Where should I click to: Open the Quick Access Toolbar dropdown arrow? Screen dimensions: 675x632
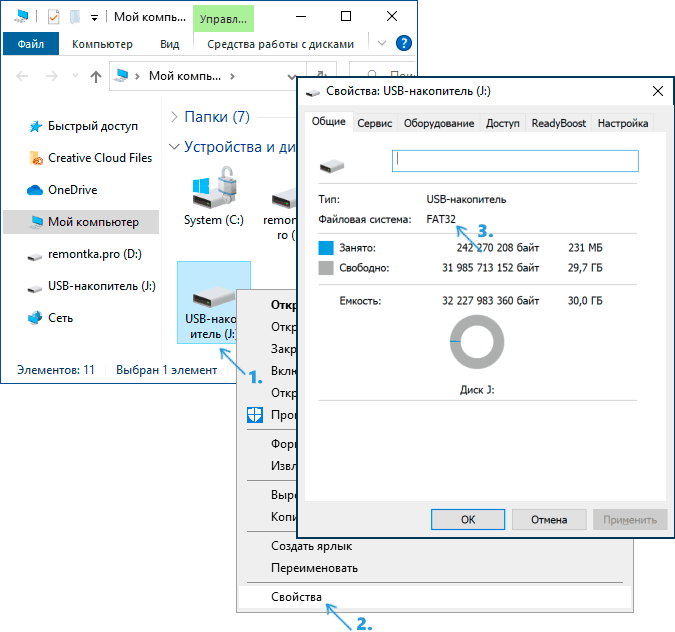pyautogui.click(x=94, y=17)
